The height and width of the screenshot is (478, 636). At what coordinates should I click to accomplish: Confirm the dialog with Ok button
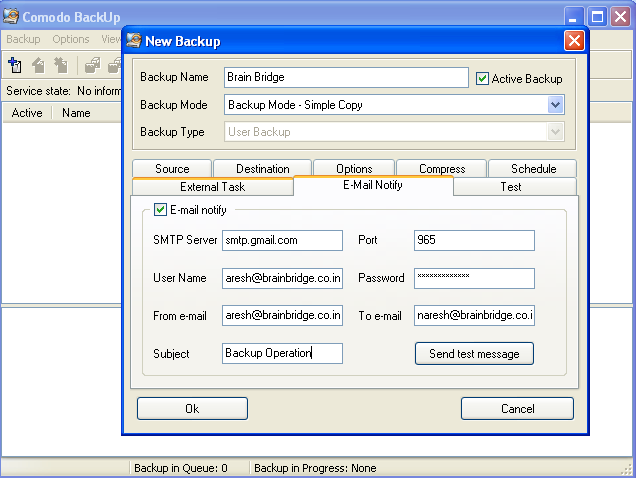(x=192, y=408)
